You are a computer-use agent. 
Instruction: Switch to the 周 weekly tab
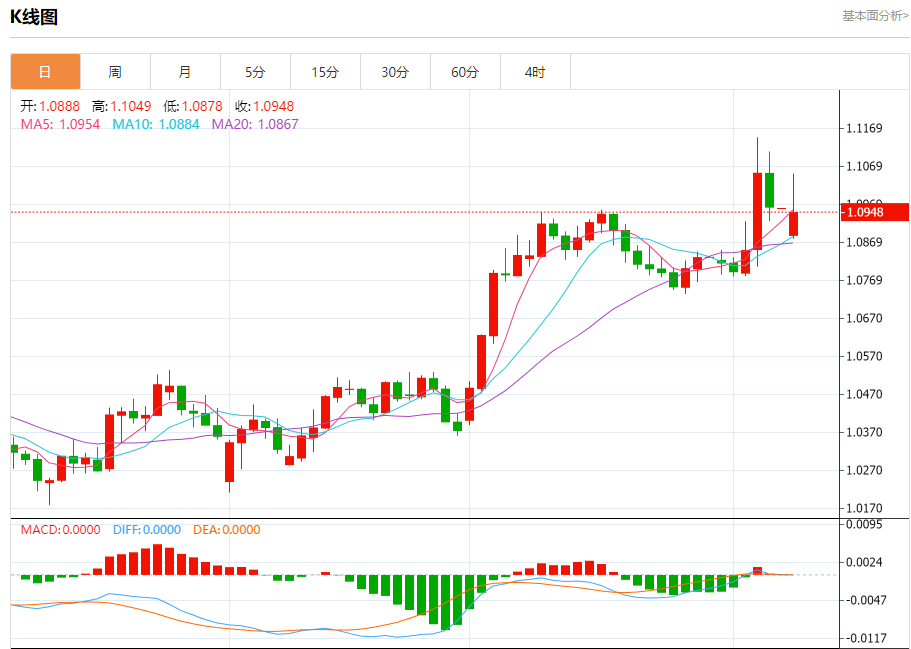(x=115, y=72)
